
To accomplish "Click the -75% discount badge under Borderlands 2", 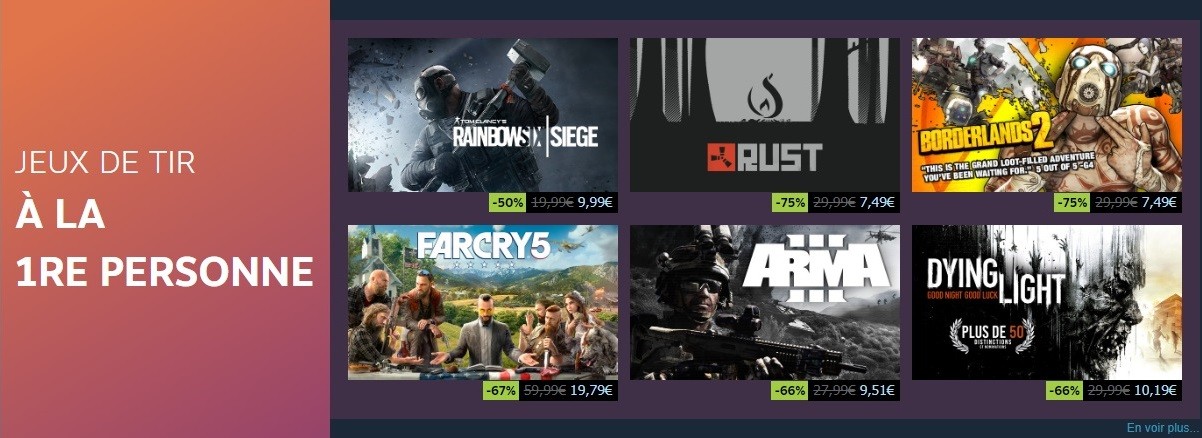I will tap(1073, 202).
